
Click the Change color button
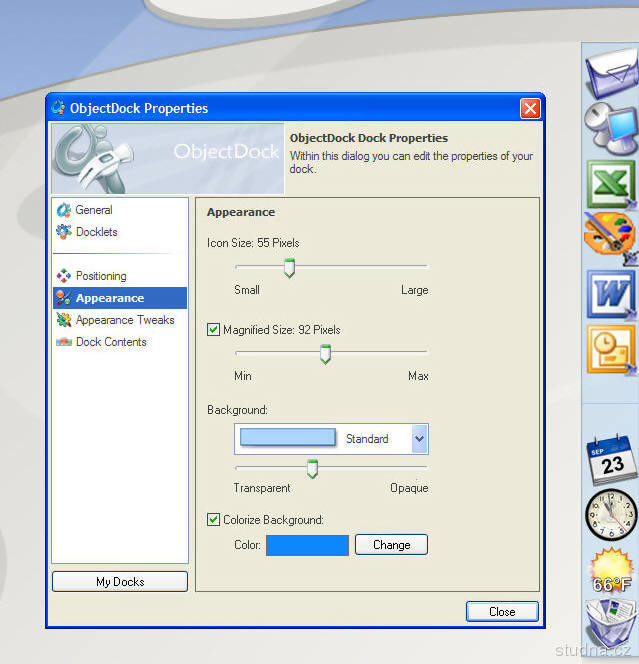tap(391, 545)
